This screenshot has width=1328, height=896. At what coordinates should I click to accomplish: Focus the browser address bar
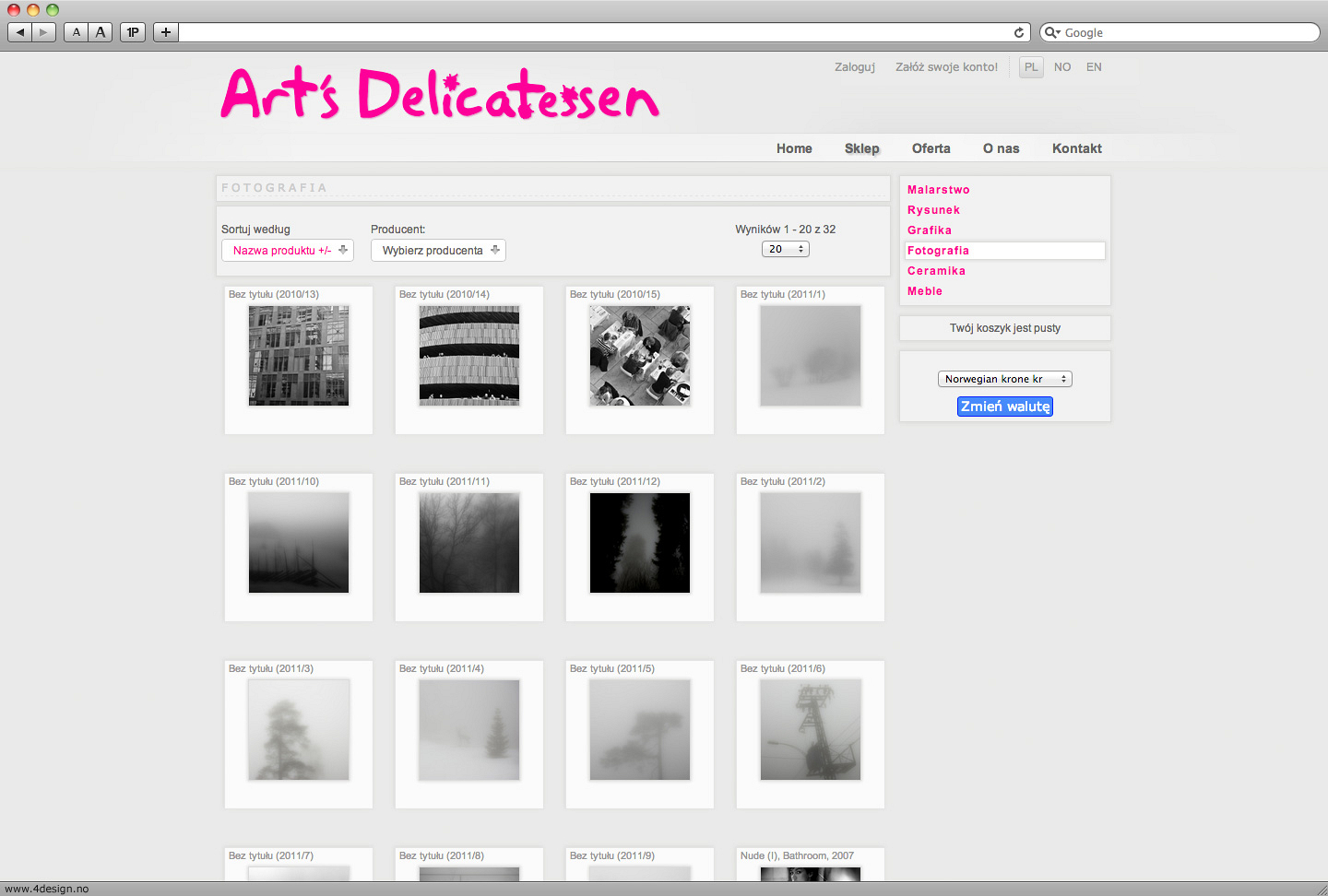click(x=595, y=32)
